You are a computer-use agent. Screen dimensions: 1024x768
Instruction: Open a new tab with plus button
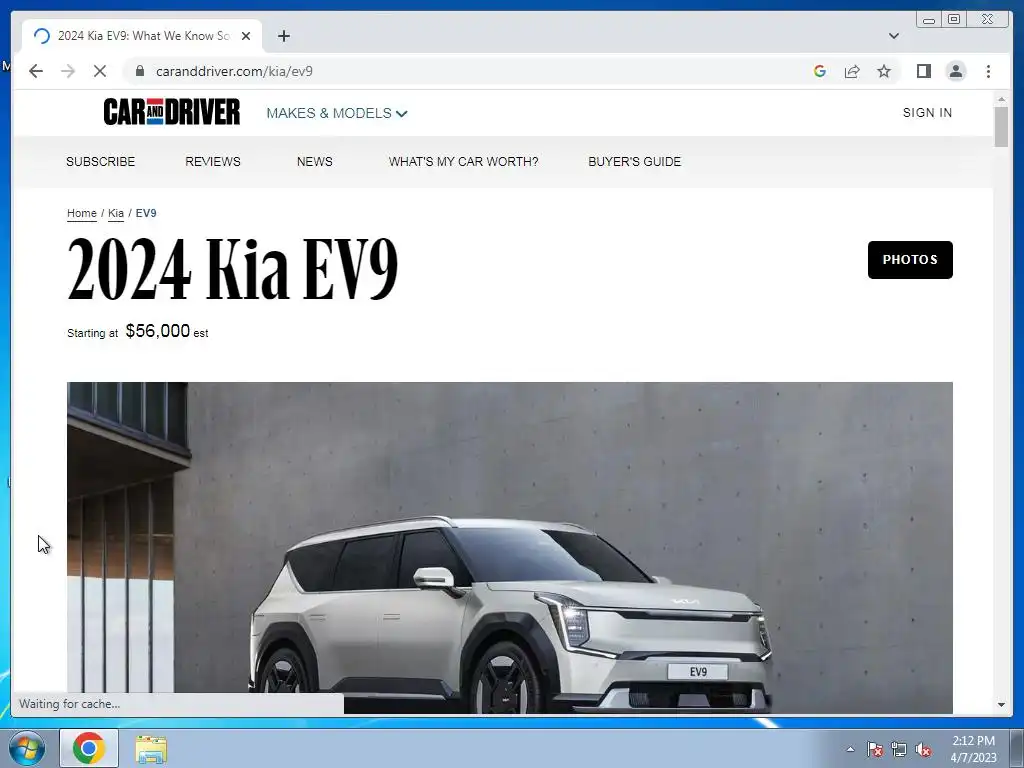click(283, 36)
